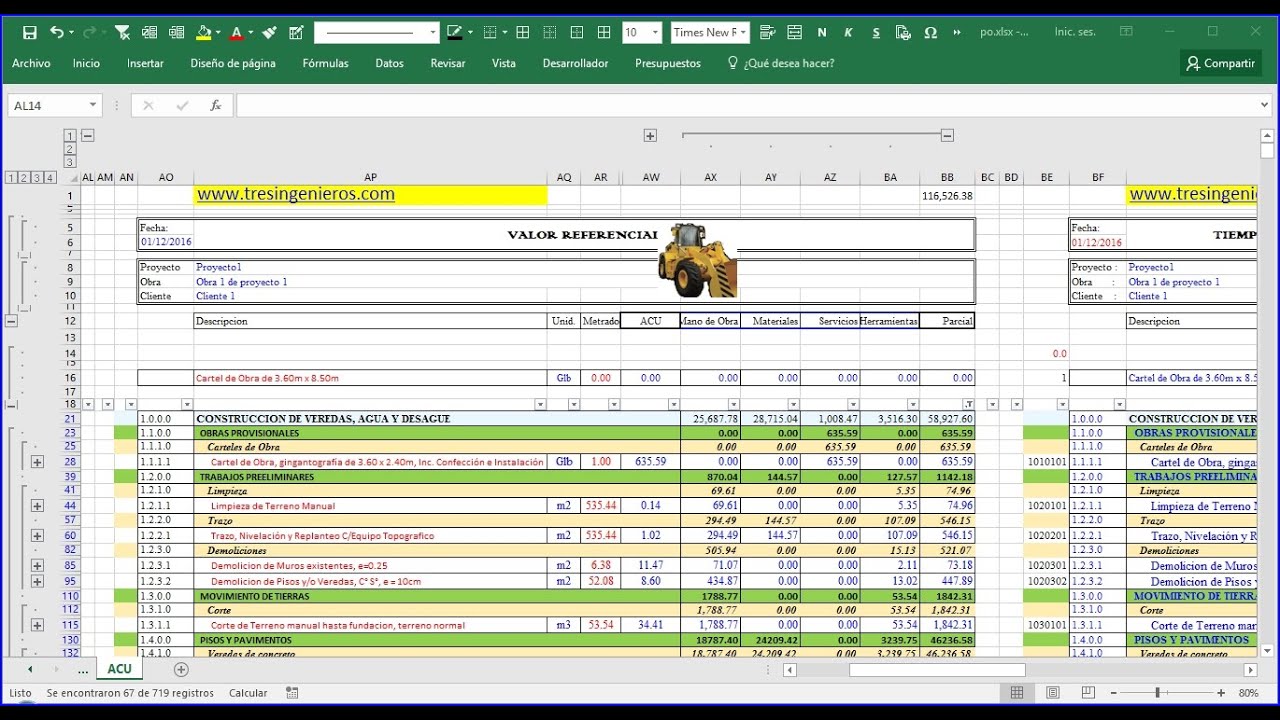The width and height of the screenshot is (1280, 720).
Task: Click the Name Box showing AL14
Action: coord(47,105)
